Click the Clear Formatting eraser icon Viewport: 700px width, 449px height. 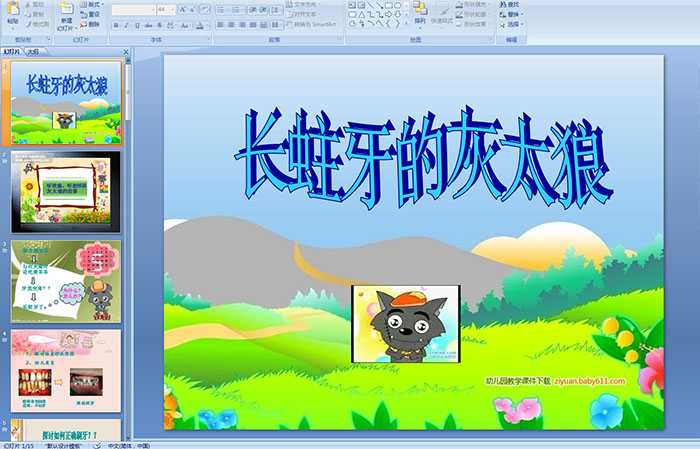(x=205, y=10)
